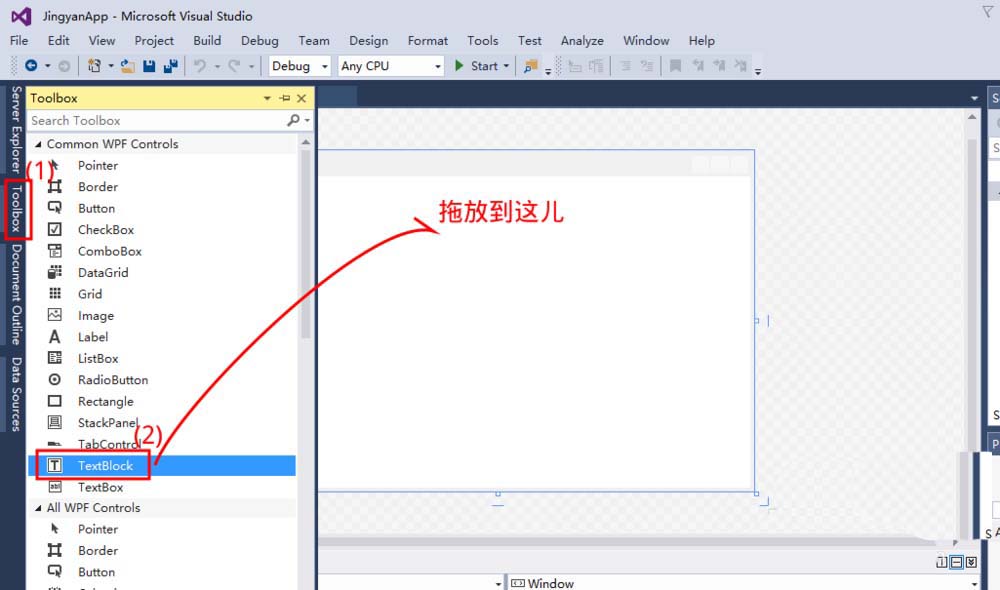Select the TextBlock control item
The image size is (1000, 590).
coord(162,466)
